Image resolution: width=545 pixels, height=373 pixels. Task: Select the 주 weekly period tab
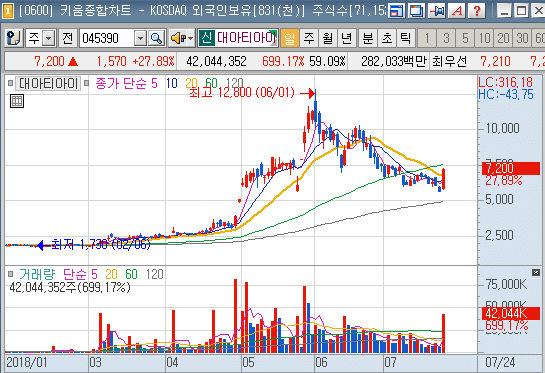pyautogui.click(x=309, y=38)
